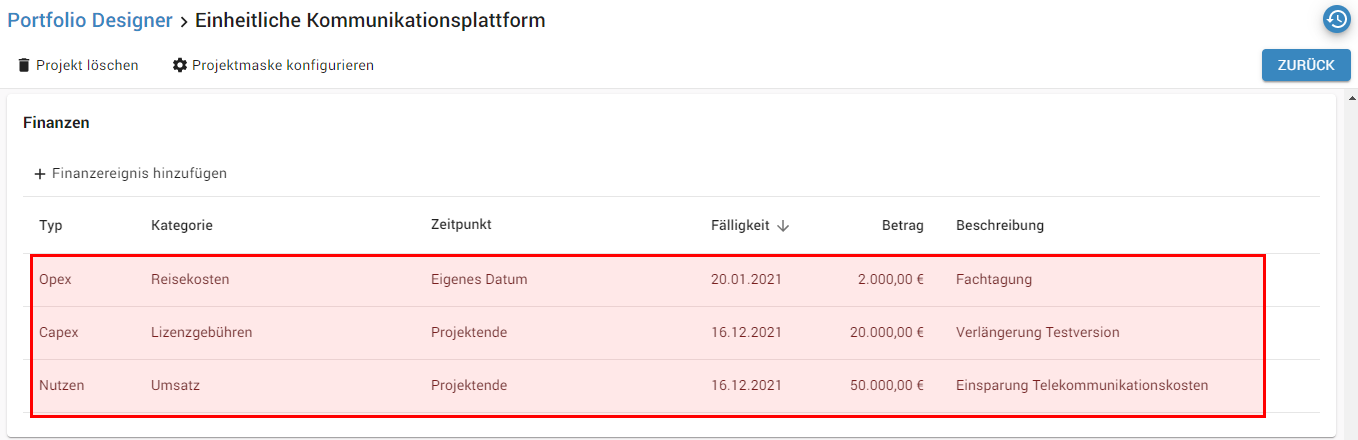
Task: Open the history clock icon
Action: click(x=1336, y=19)
